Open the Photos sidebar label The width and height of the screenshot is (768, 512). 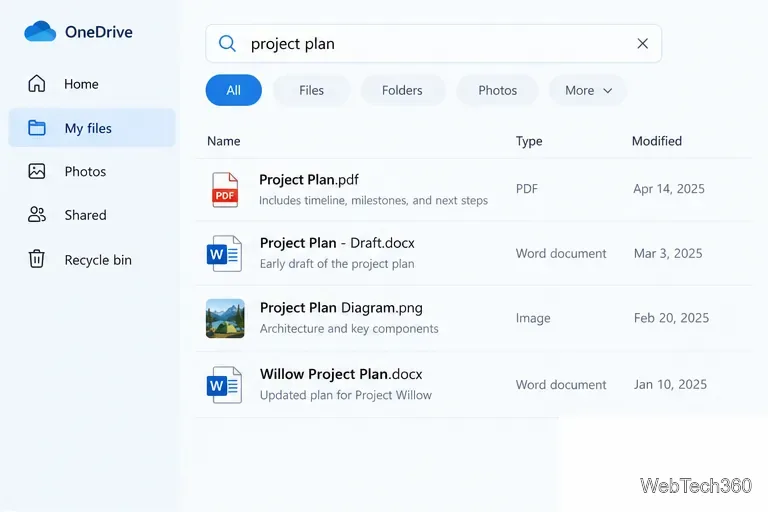point(85,171)
